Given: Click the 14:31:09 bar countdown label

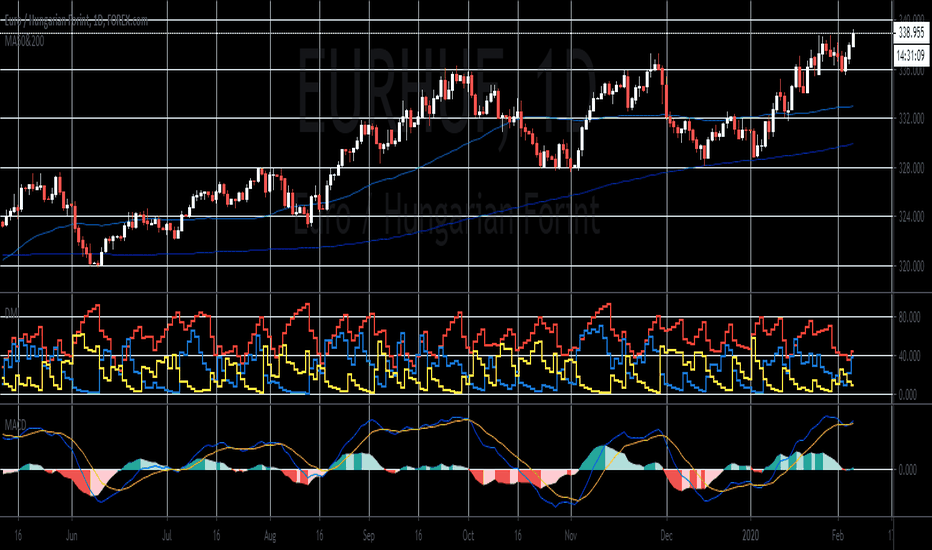Looking at the screenshot, I should [911, 56].
